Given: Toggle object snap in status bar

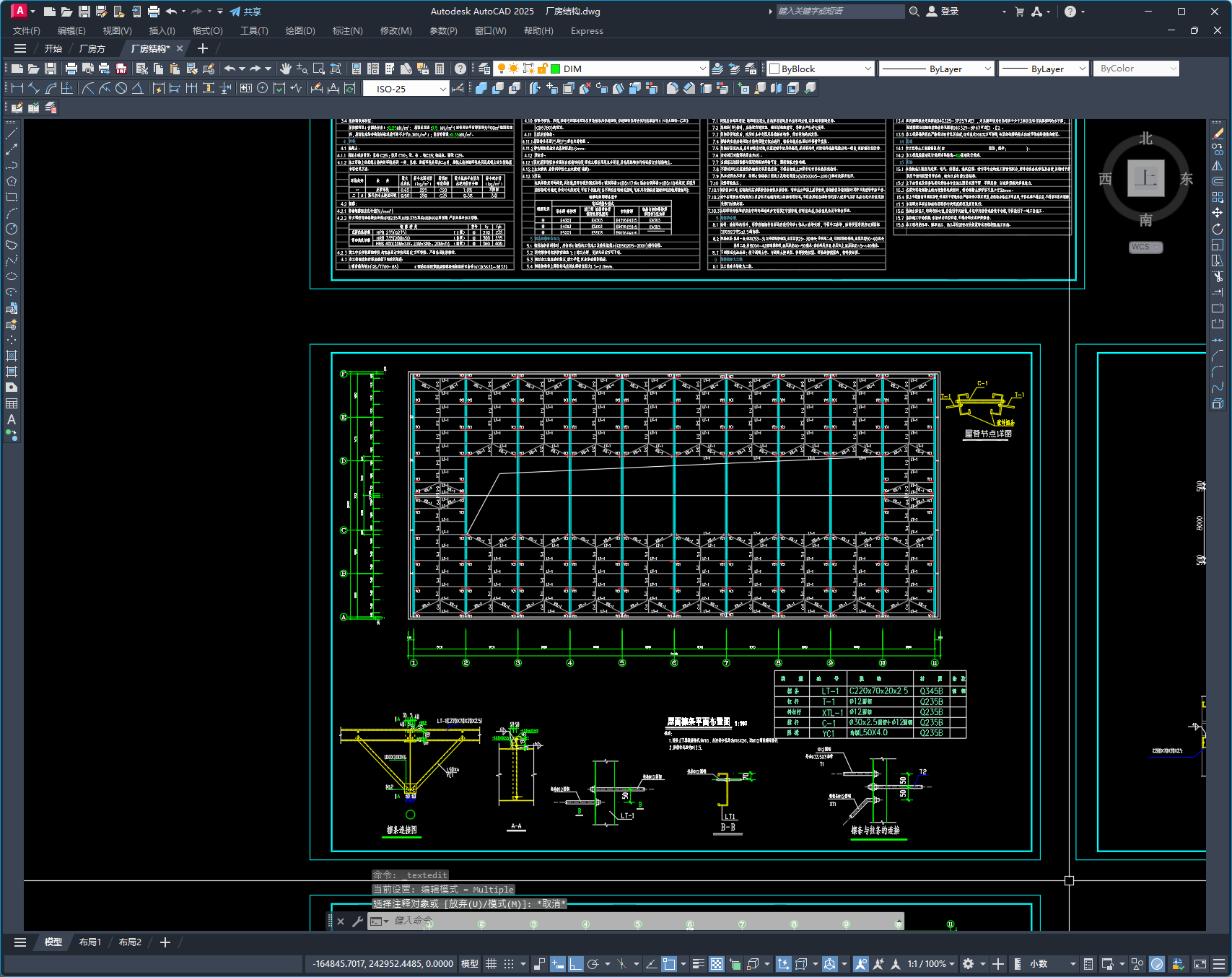Looking at the screenshot, I should click(x=669, y=964).
